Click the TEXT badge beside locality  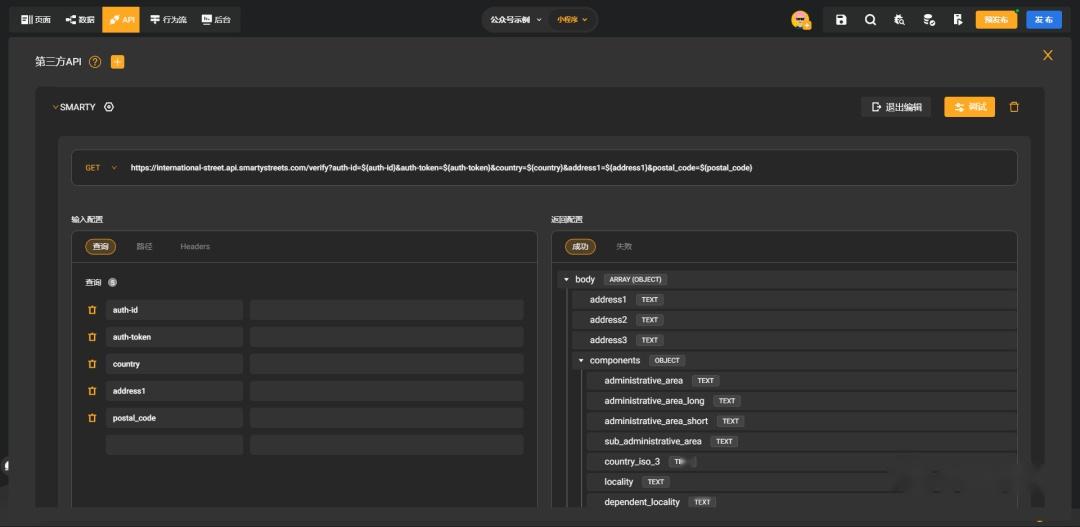coord(656,482)
